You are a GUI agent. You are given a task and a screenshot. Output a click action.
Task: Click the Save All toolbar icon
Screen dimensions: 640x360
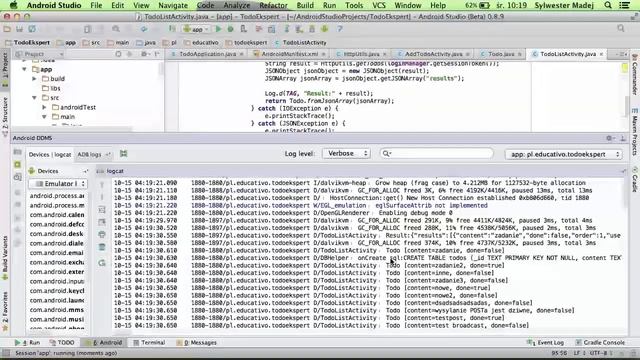(x=19, y=29)
